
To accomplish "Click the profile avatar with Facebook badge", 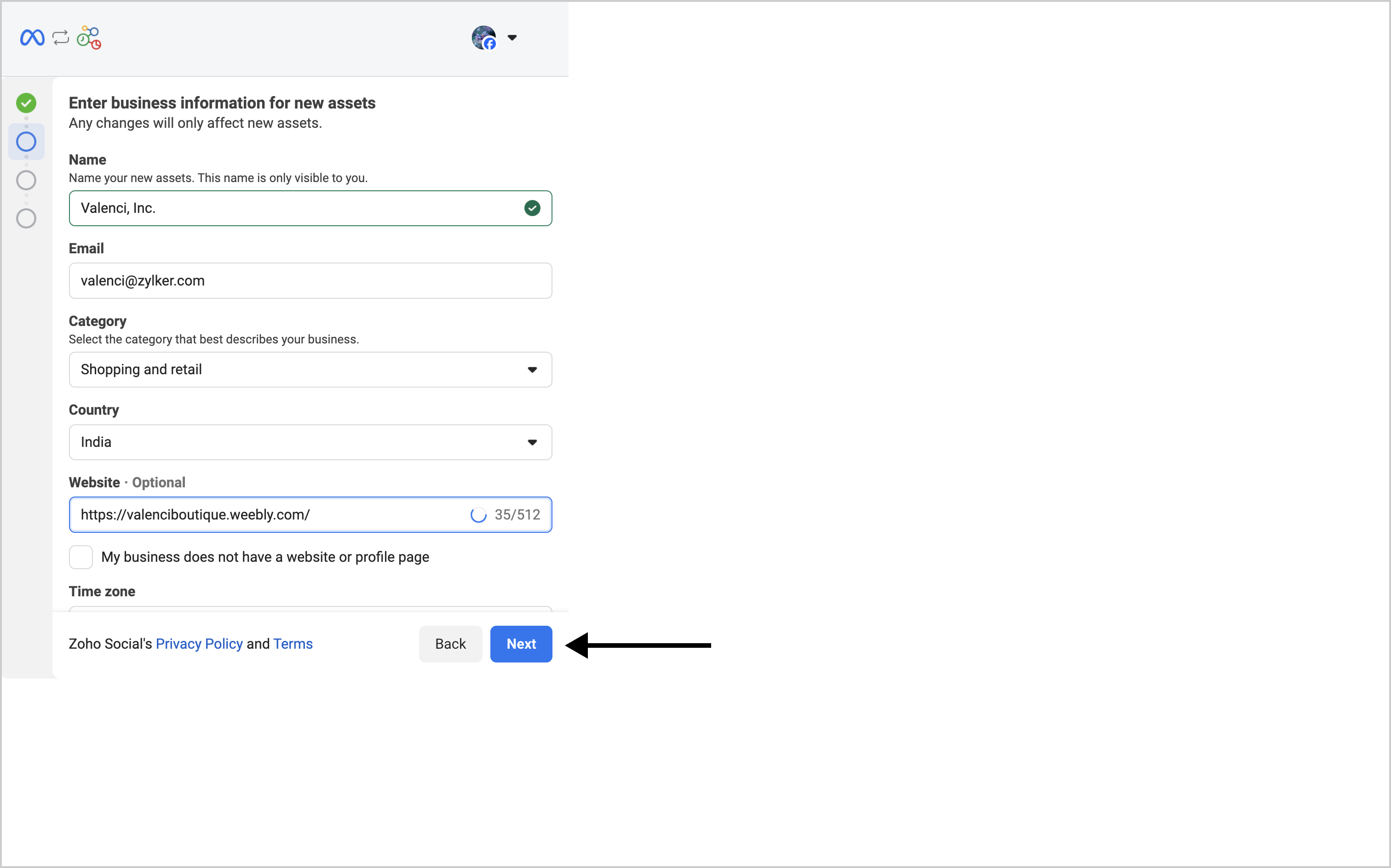I will pos(483,38).
